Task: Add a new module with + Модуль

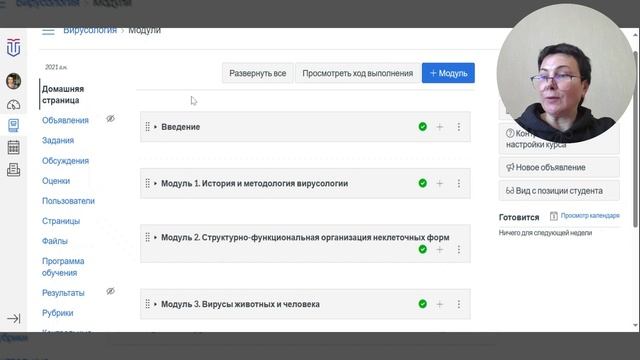Action: click(448, 73)
